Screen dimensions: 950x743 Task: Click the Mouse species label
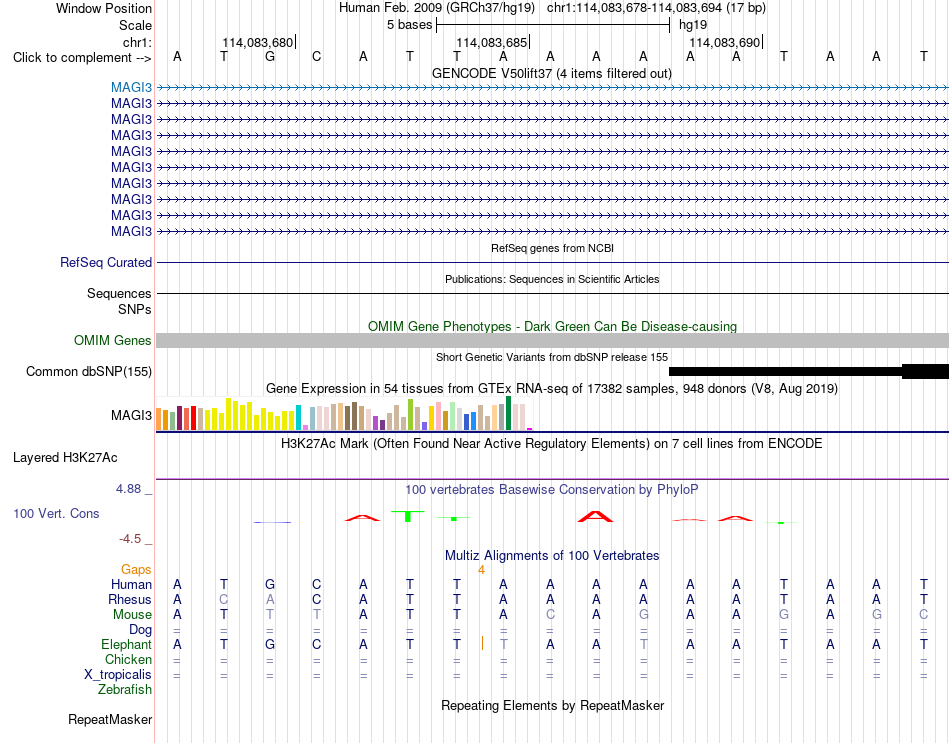click(x=132, y=615)
